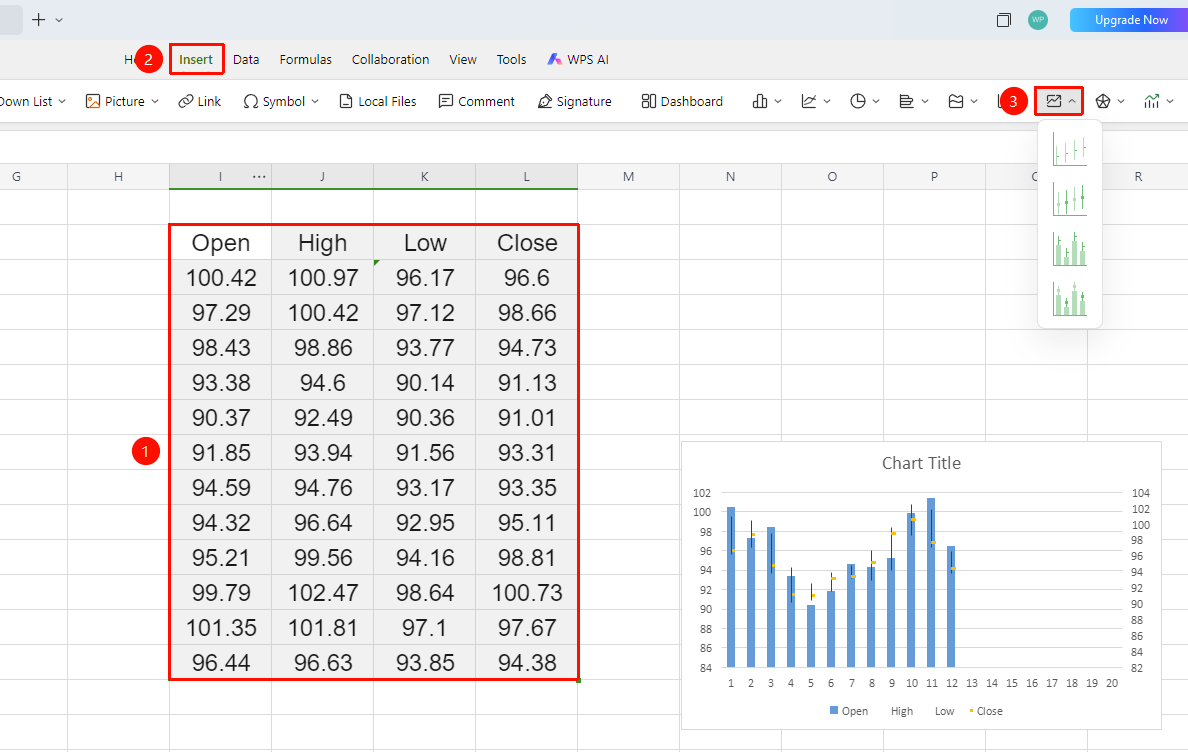Choose the High-Low-Close stock chart thumbnail
This screenshot has width=1188, height=752.
tap(1069, 149)
